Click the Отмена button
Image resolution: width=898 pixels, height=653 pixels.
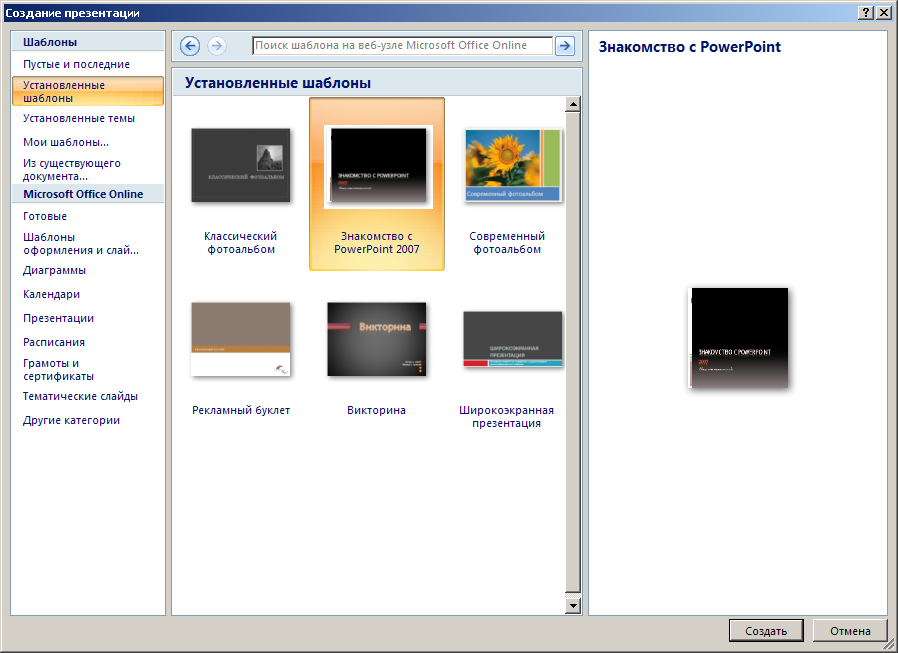pyautogui.click(x=850, y=631)
